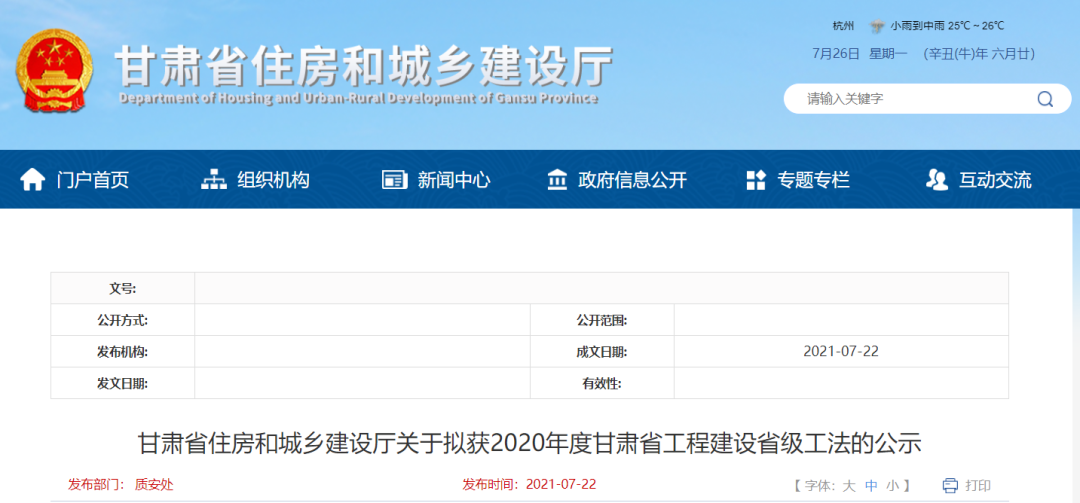Open the 新闻中心 menu
This screenshot has height=503, width=1080.
pos(453,180)
